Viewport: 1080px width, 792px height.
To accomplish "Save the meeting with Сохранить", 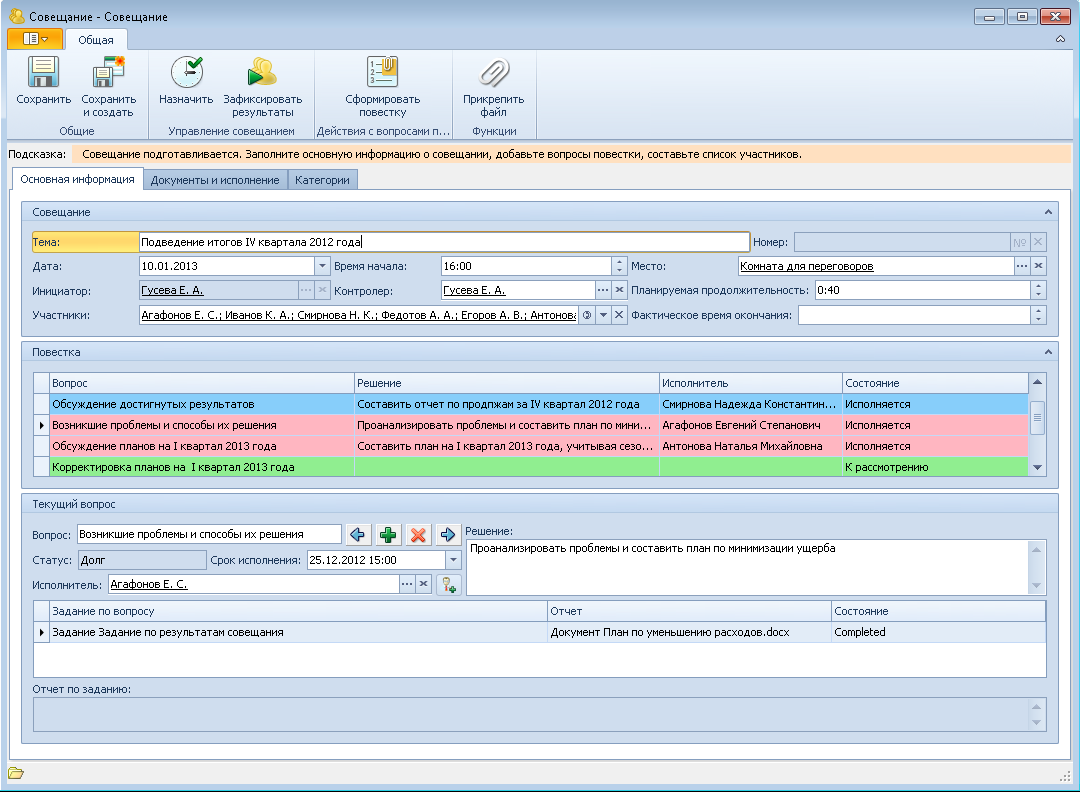I will pyautogui.click(x=43, y=81).
